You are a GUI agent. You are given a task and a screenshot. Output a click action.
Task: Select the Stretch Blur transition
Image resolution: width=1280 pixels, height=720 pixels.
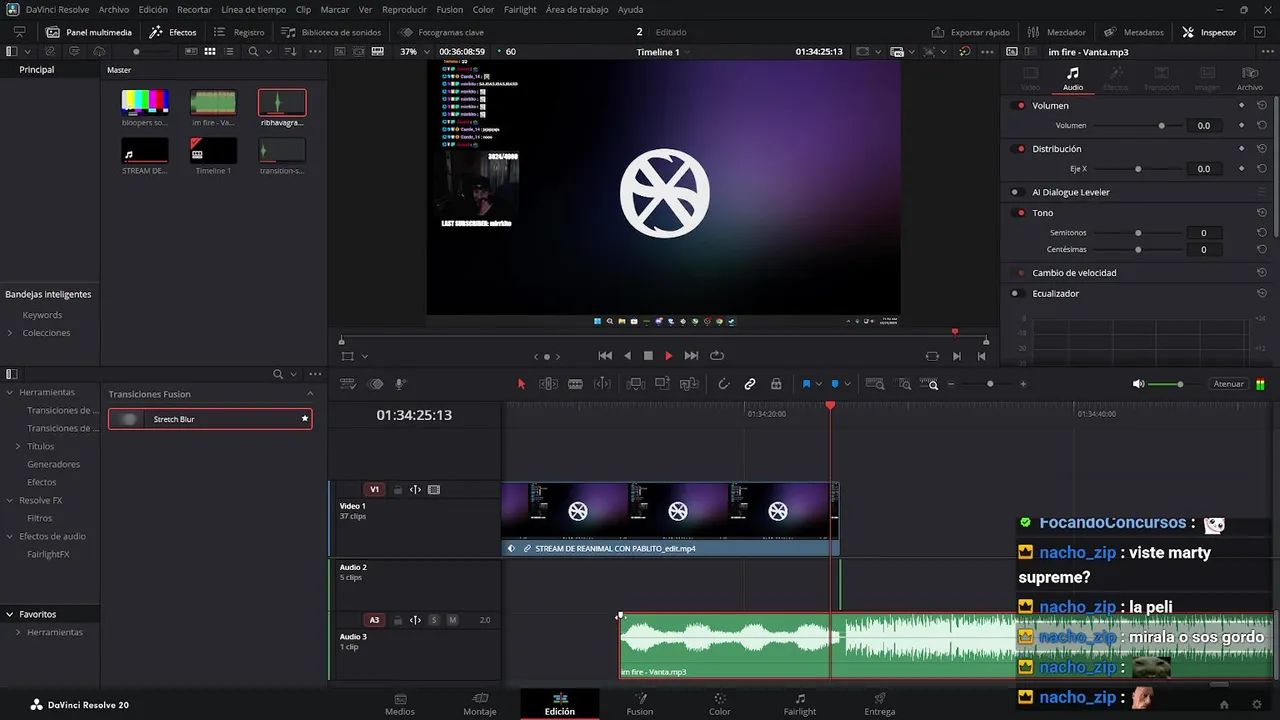pos(210,419)
